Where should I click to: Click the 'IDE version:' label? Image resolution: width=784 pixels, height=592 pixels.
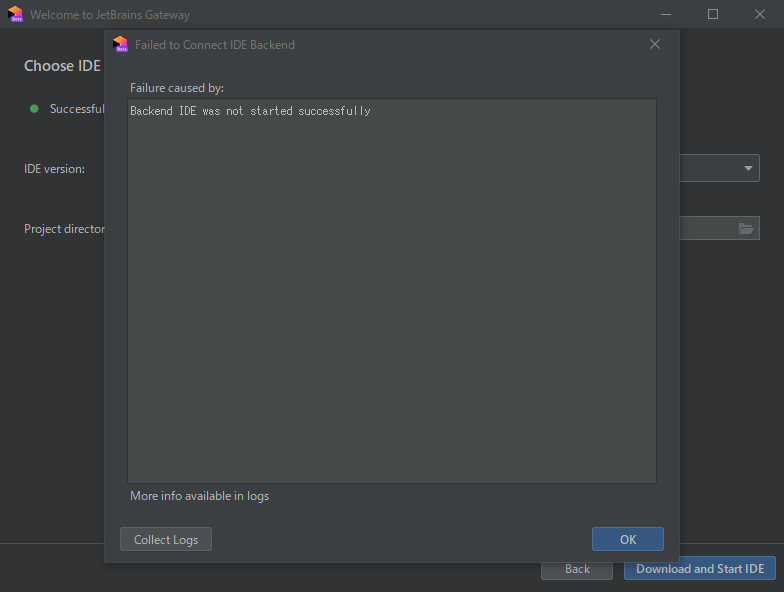(54, 169)
